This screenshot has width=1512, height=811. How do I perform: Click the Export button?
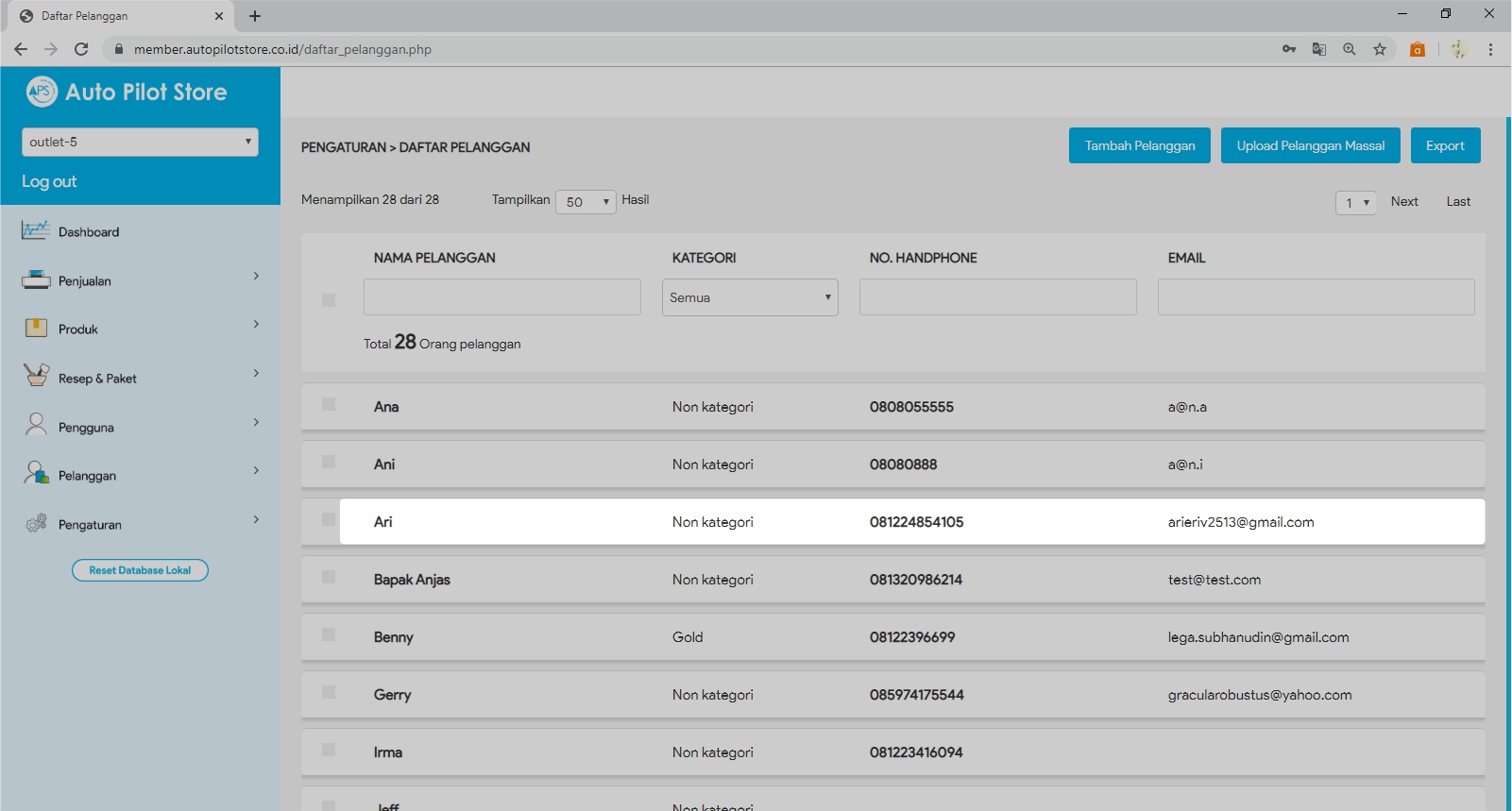pos(1445,145)
